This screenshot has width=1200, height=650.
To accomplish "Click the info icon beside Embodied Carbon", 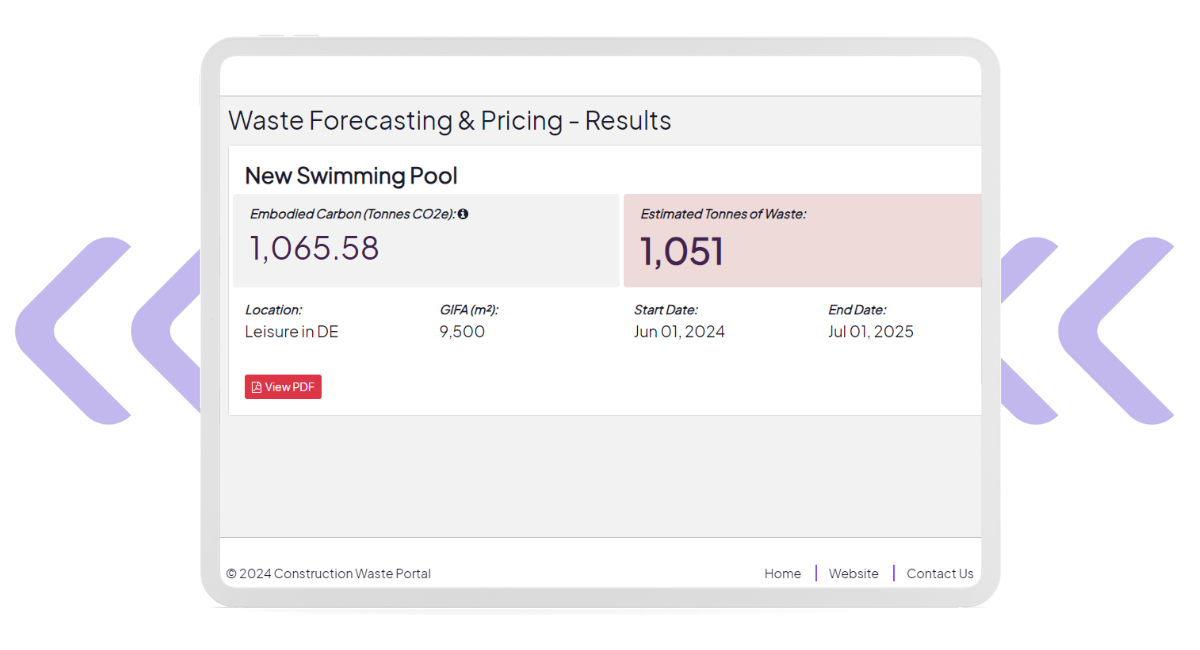I will point(463,214).
